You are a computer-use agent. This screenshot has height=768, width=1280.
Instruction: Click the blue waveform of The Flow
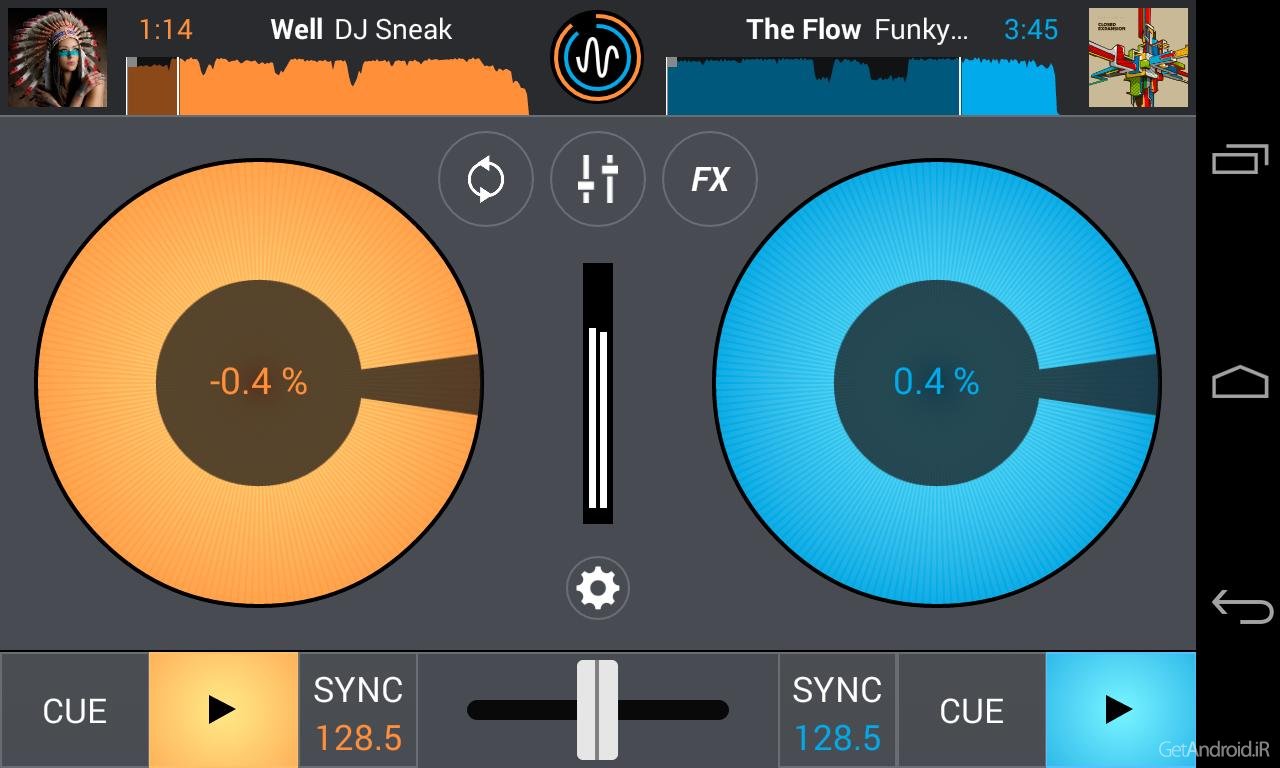pyautogui.click(x=863, y=85)
